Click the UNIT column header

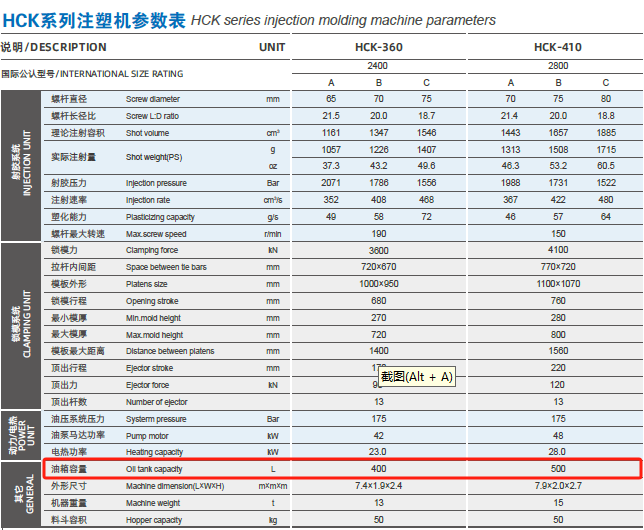tap(272, 47)
